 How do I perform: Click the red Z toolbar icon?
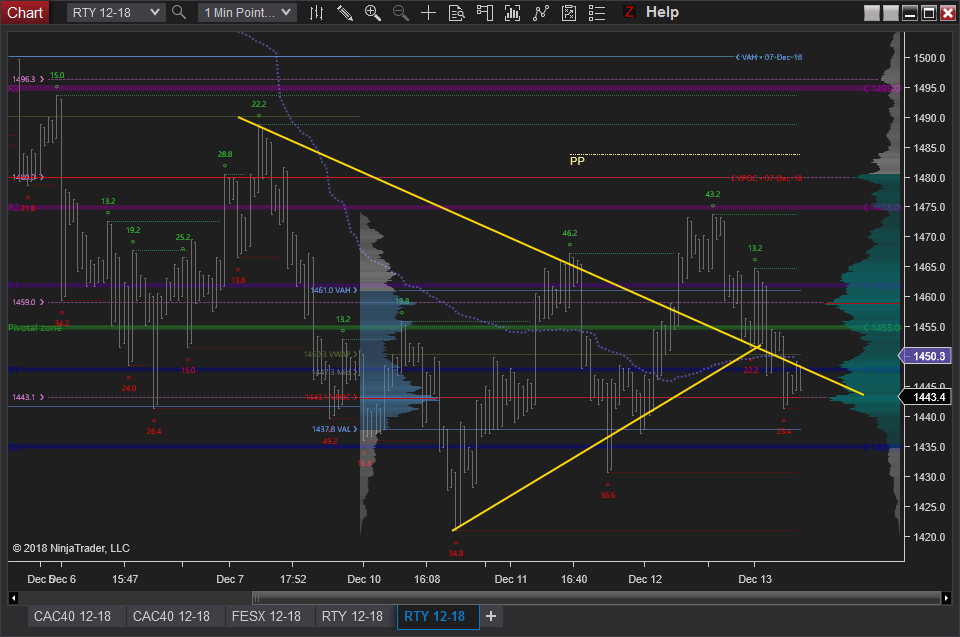(629, 12)
